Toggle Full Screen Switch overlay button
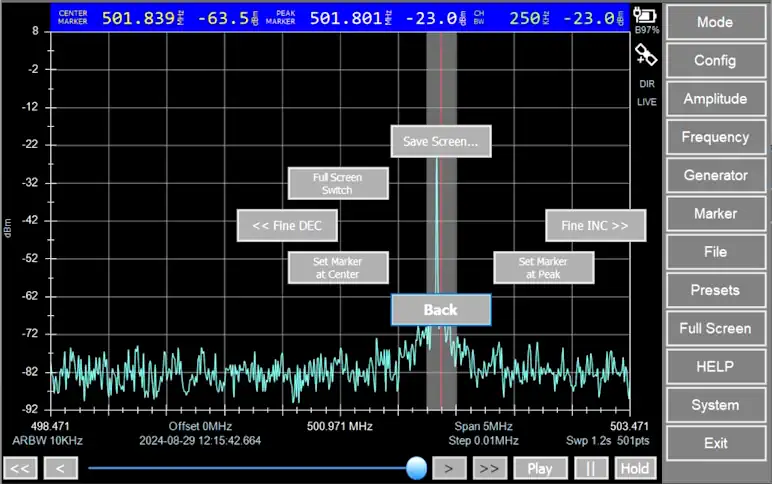 pos(337,184)
